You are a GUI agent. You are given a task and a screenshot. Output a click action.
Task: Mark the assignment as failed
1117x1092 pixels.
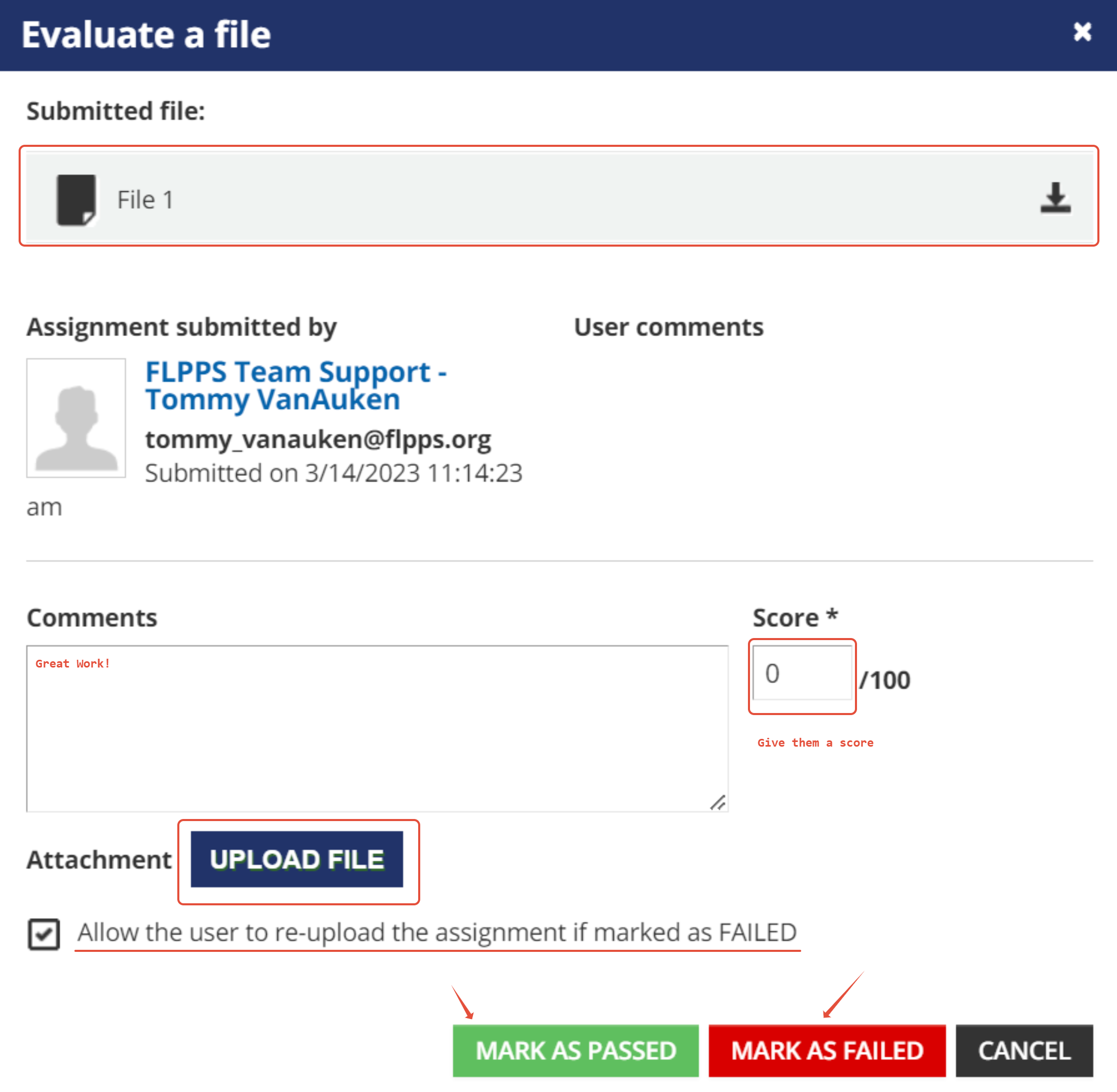[x=827, y=1051]
